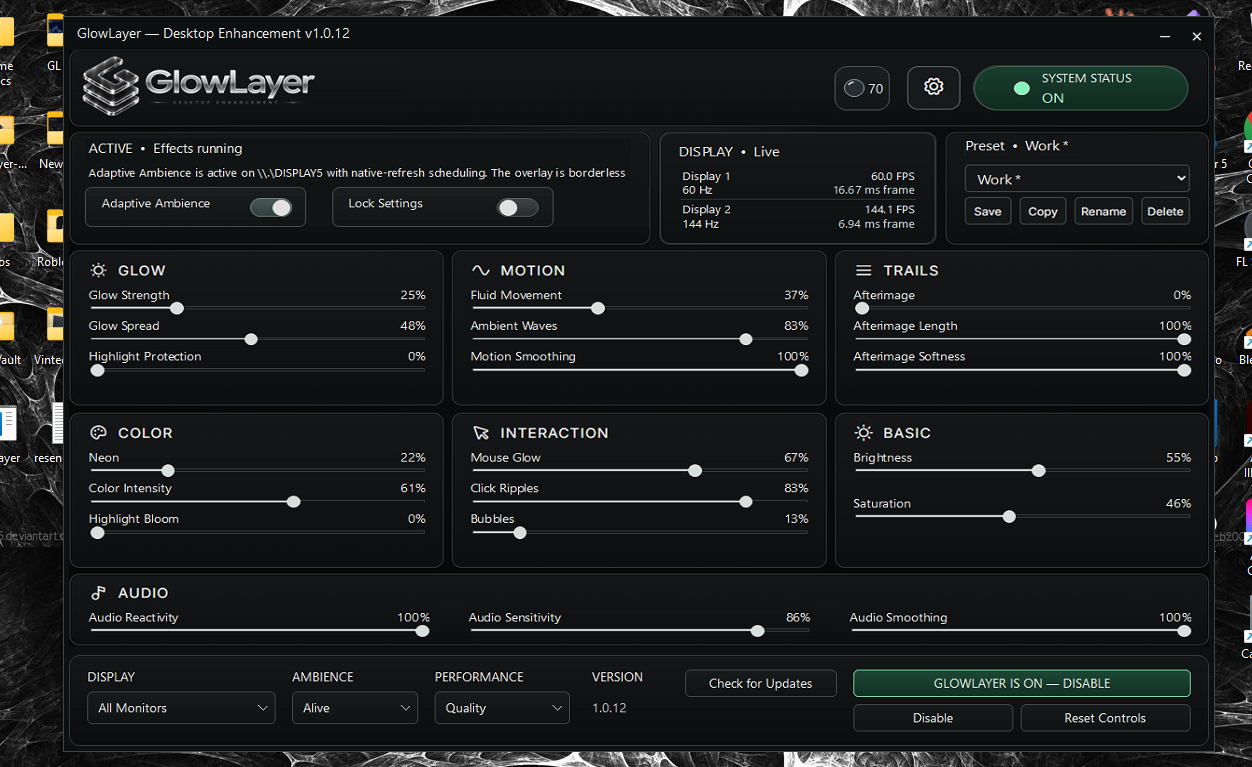The height and width of the screenshot is (767, 1252).
Task: Click the small Disable button
Action: pos(933,718)
